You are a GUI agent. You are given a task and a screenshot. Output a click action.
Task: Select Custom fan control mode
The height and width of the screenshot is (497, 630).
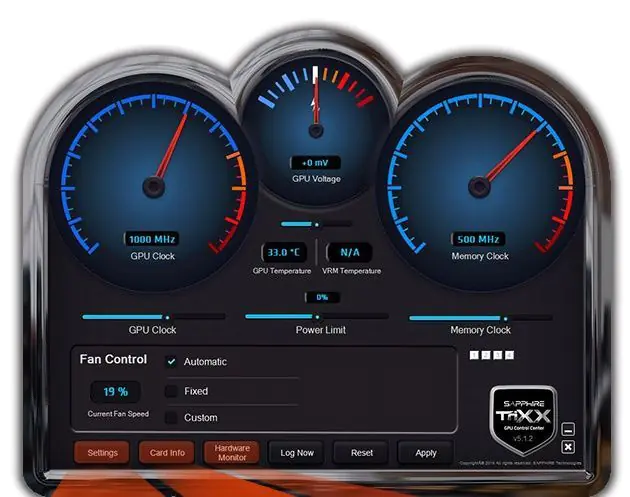point(171,418)
